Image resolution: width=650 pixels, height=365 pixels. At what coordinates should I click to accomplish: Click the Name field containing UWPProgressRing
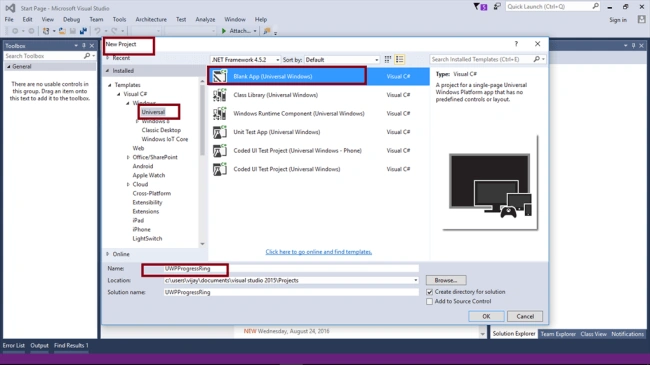tap(291, 269)
